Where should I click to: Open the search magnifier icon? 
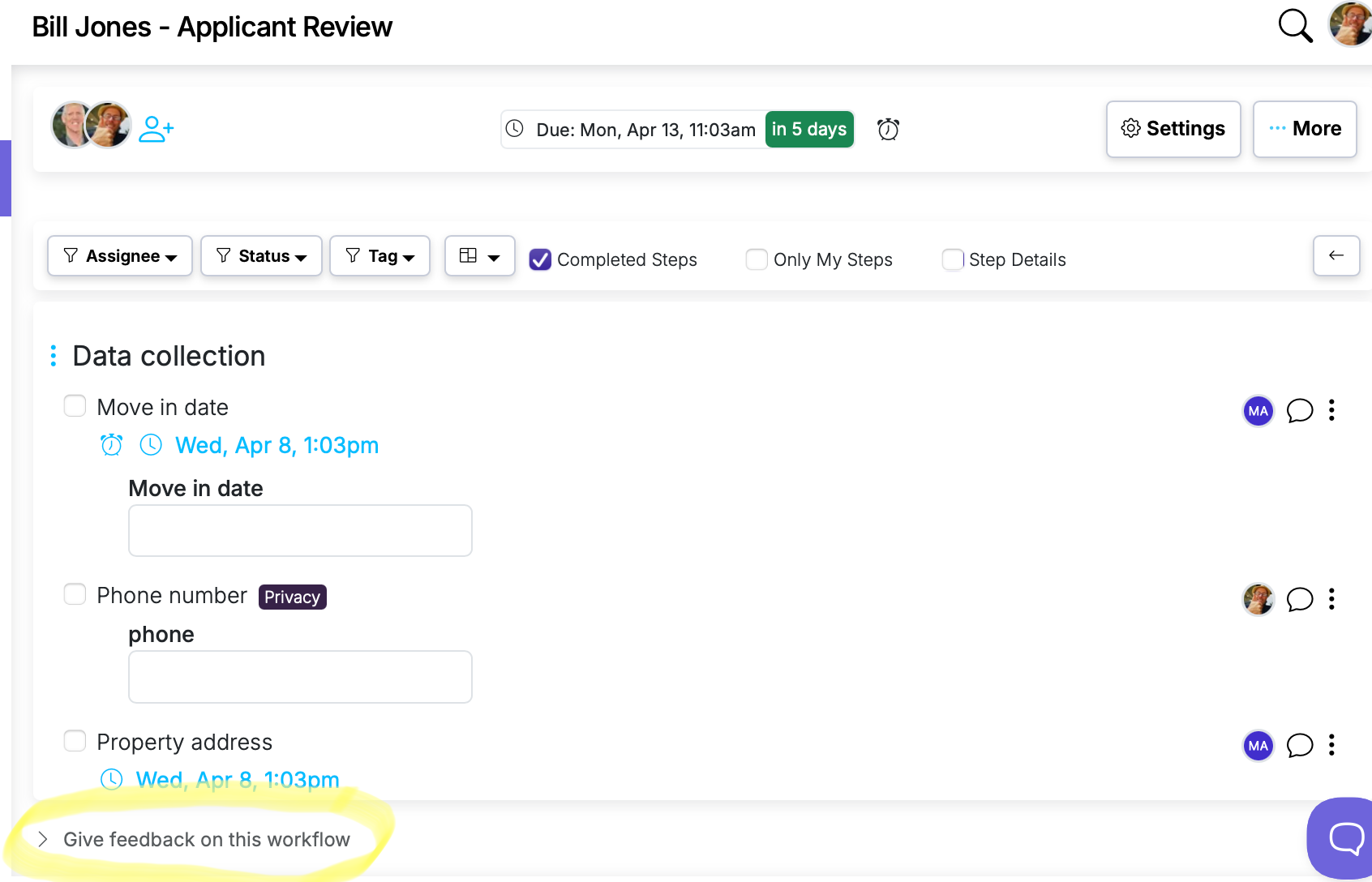coord(1295,26)
